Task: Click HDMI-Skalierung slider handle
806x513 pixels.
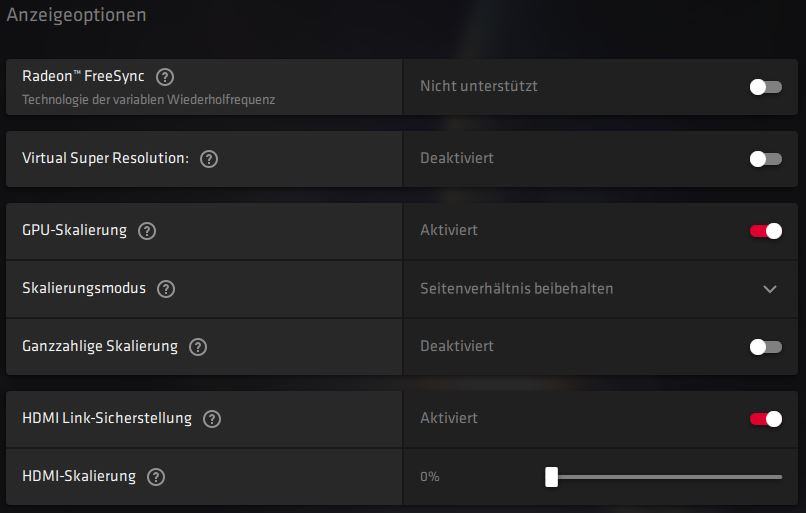Action: [x=552, y=477]
